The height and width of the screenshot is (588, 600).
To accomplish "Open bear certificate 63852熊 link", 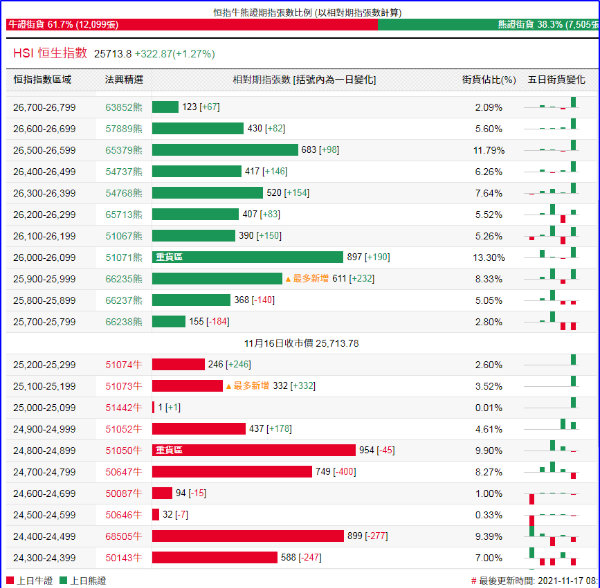I will coord(124,107).
